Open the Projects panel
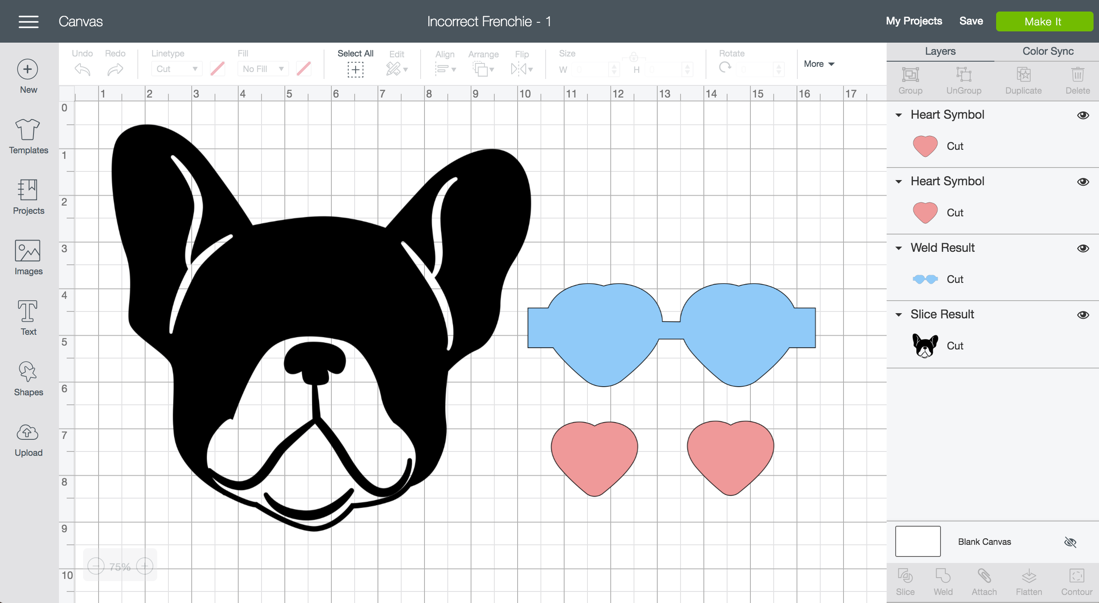The image size is (1099, 603). [28, 197]
